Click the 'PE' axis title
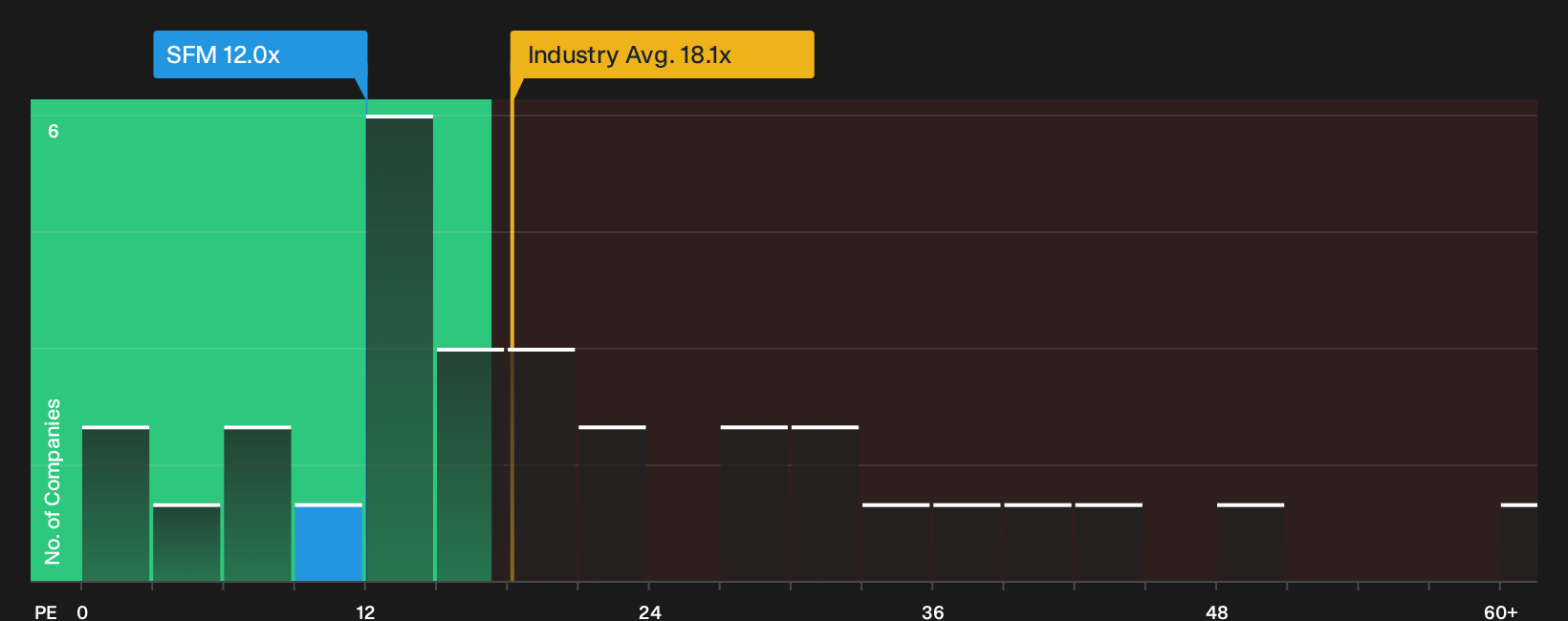This screenshot has width=1568, height=621. [46, 612]
